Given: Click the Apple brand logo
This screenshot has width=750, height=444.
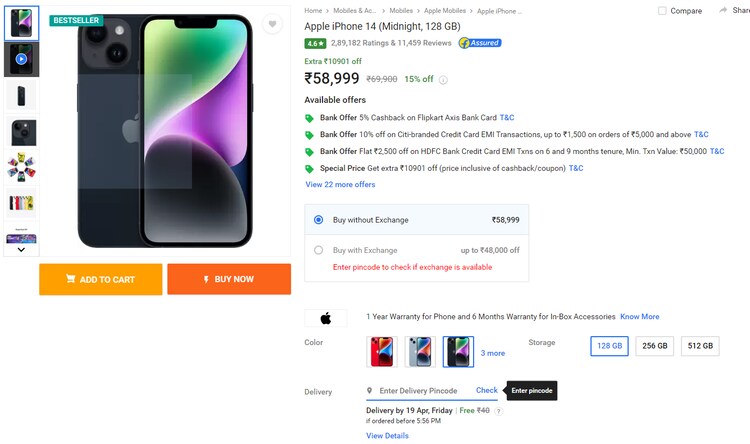Looking at the screenshot, I should (x=325, y=319).
